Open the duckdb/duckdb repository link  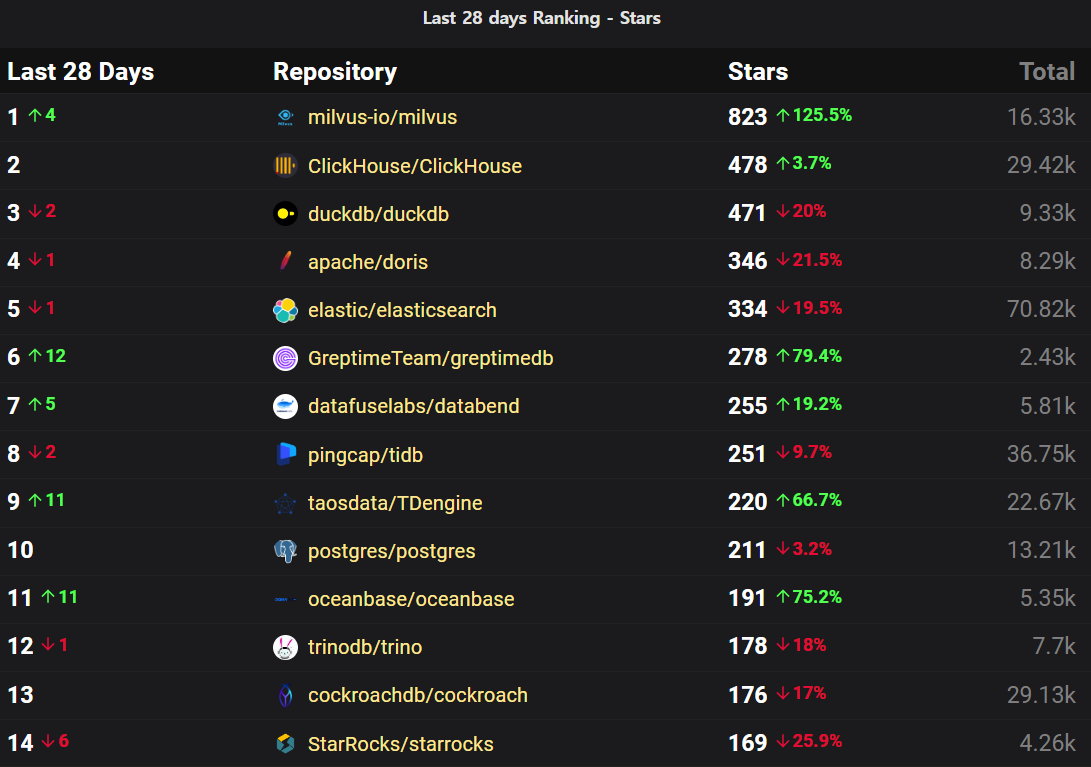378,214
